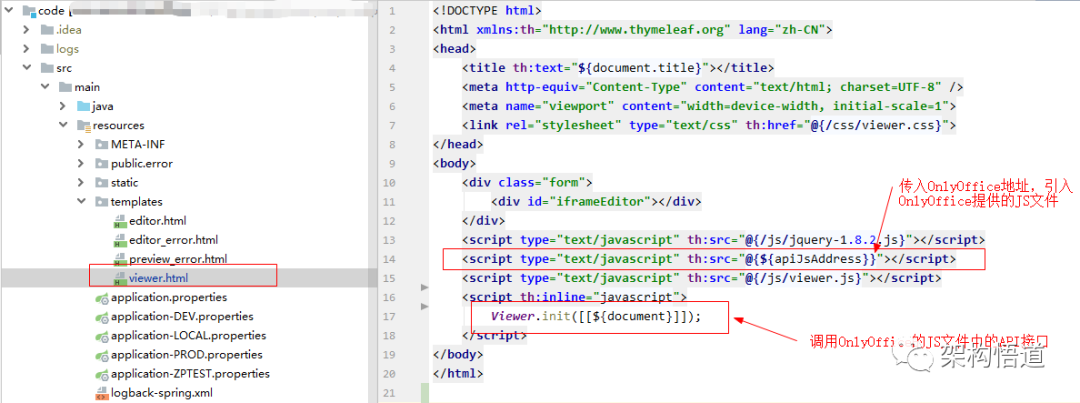Screen dimensions: 1080x403
Task: Click the logback-spring.xml file icon
Action: pyautogui.click(x=101, y=393)
